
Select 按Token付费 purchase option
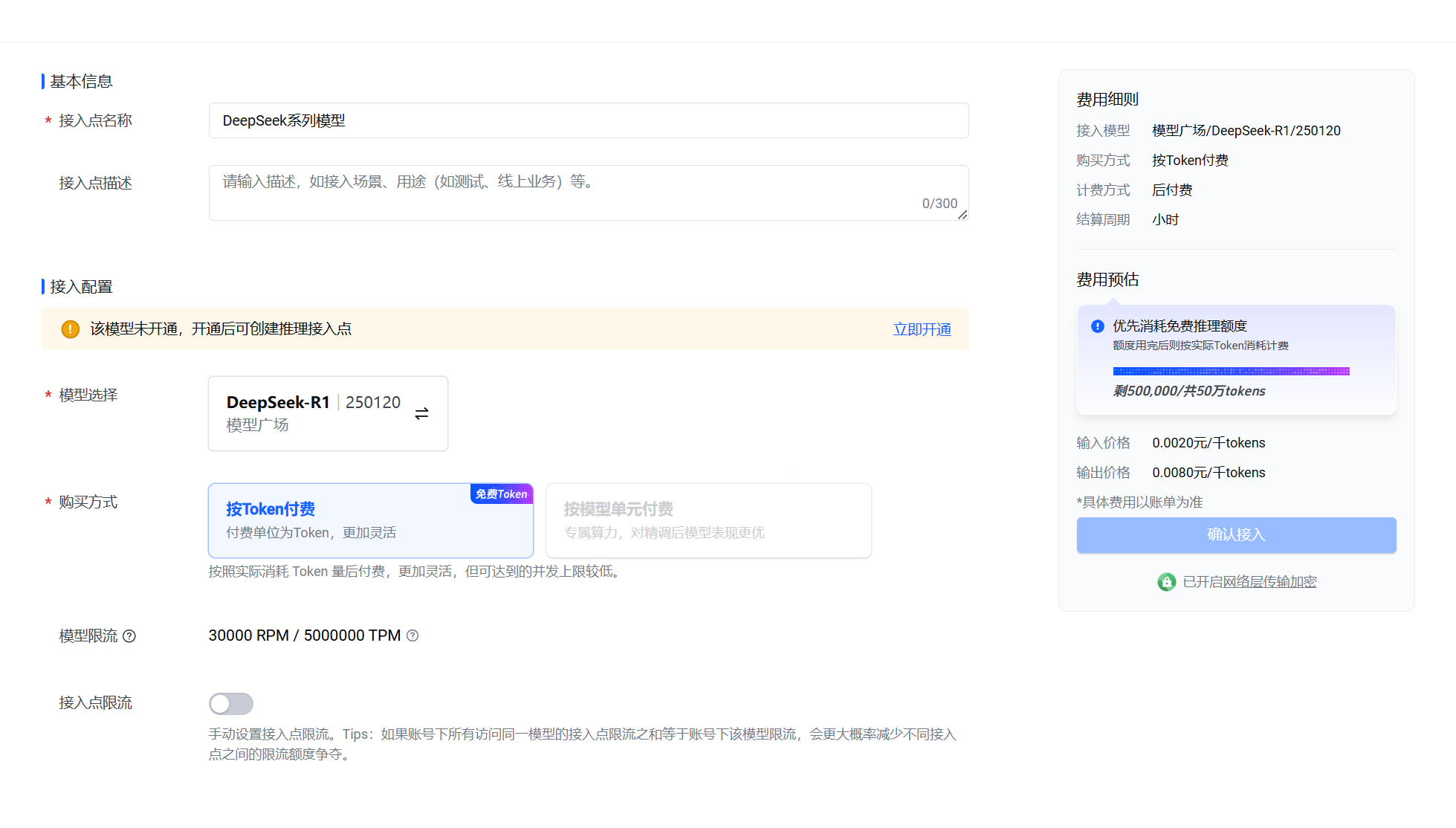point(370,520)
